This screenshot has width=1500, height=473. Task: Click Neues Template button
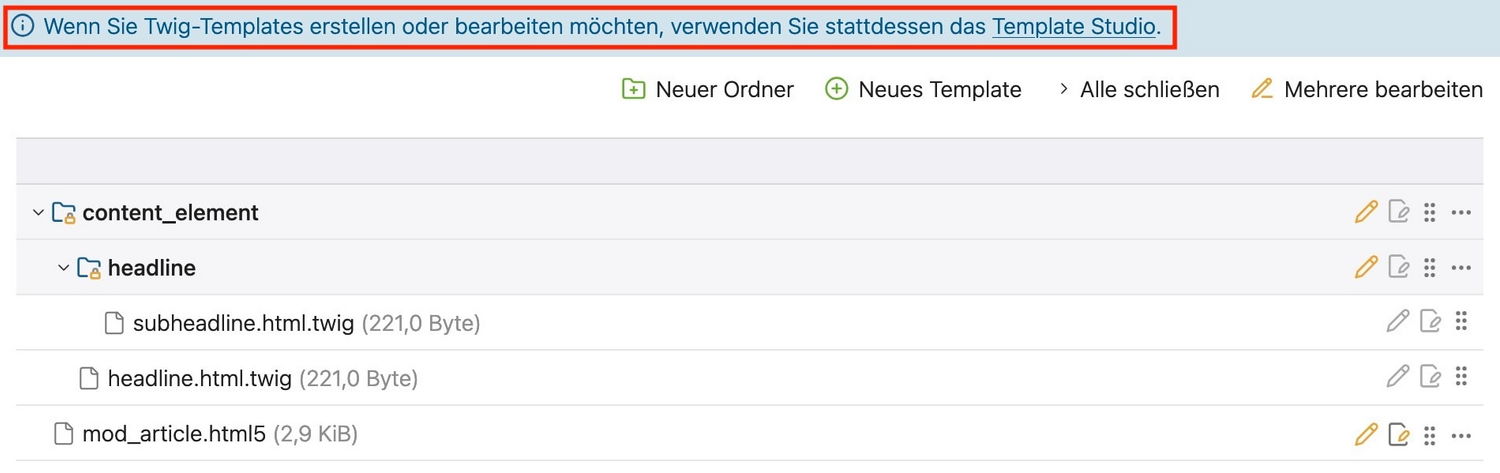[x=923, y=90]
